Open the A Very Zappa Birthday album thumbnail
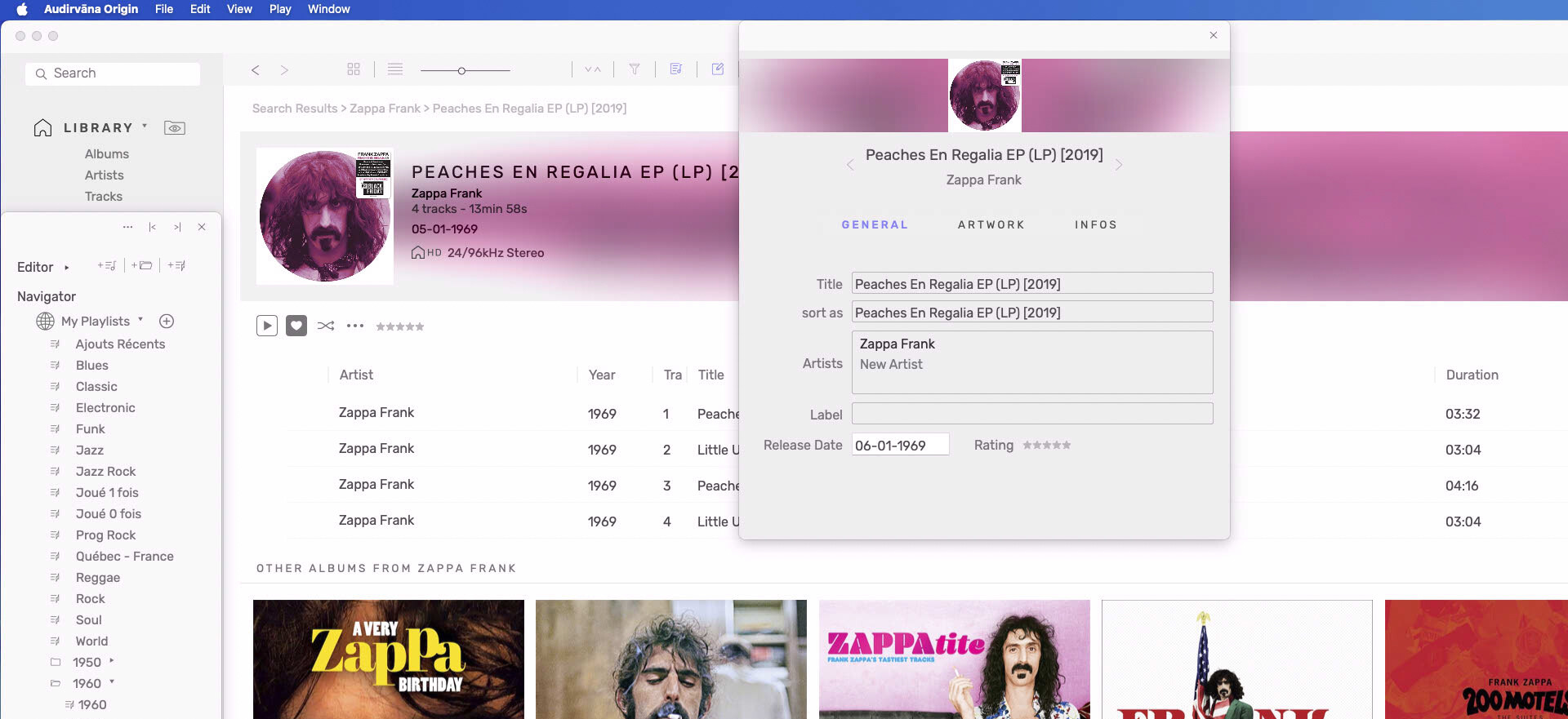 [x=389, y=659]
